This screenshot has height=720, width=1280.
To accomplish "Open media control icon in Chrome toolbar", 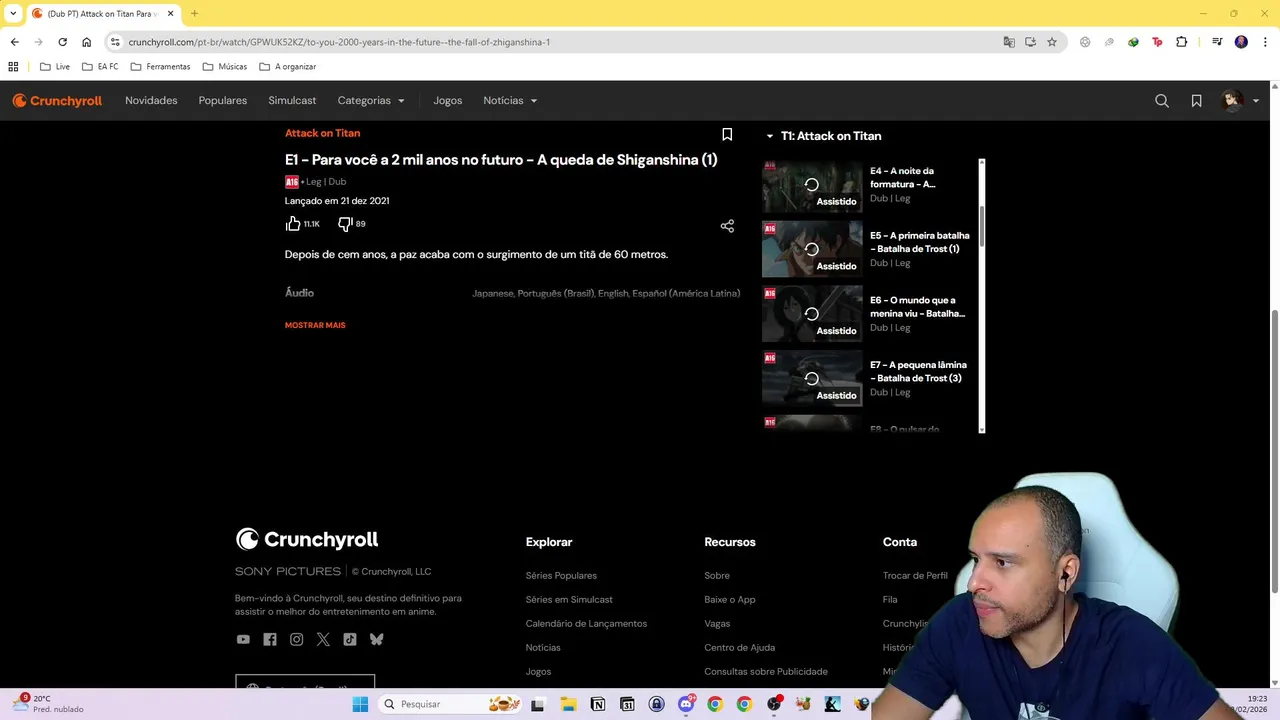I will [1217, 42].
